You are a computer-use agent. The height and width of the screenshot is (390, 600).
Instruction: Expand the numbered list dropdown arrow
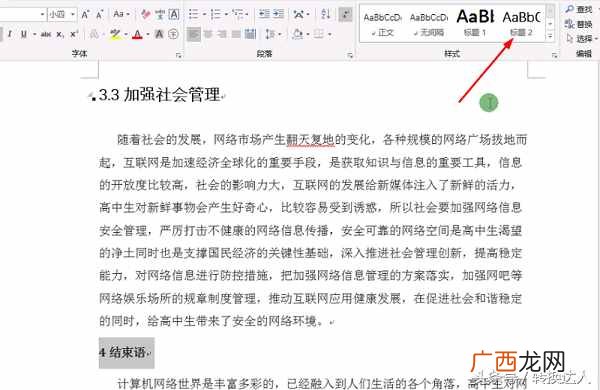[x=227, y=15]
